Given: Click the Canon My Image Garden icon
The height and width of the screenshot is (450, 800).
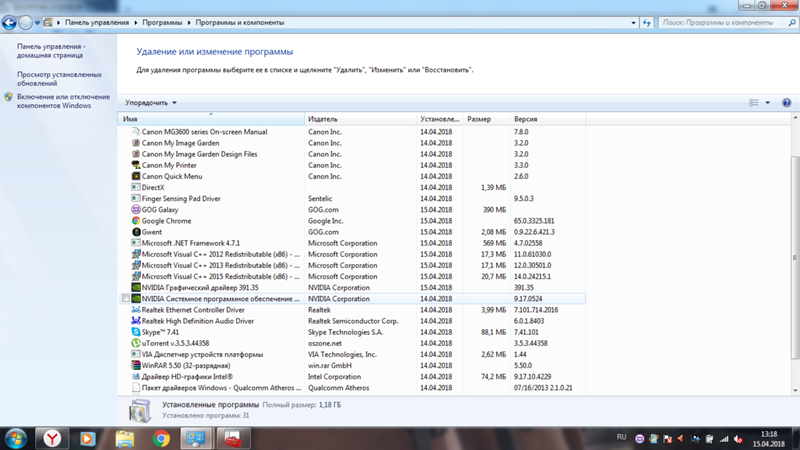Looking at the screenshot, I should coord(136,143).
